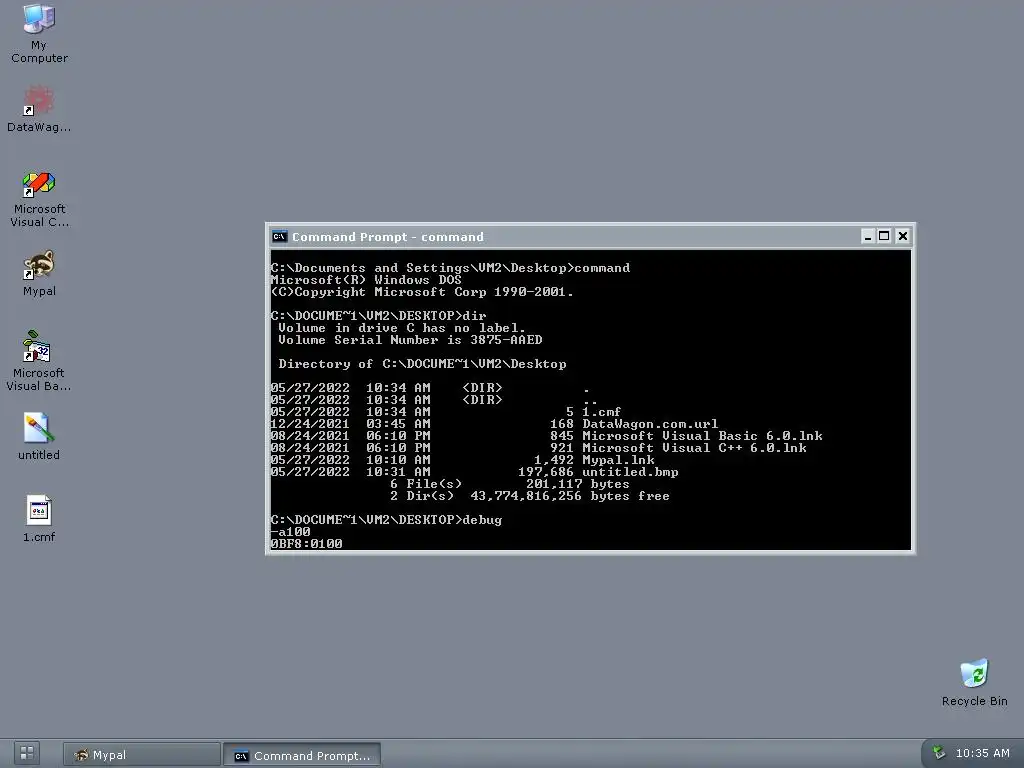Image resolution: width=1024 pixels, height=768 pixels.
Task: Click the system tray network icon
Action: 938,753
